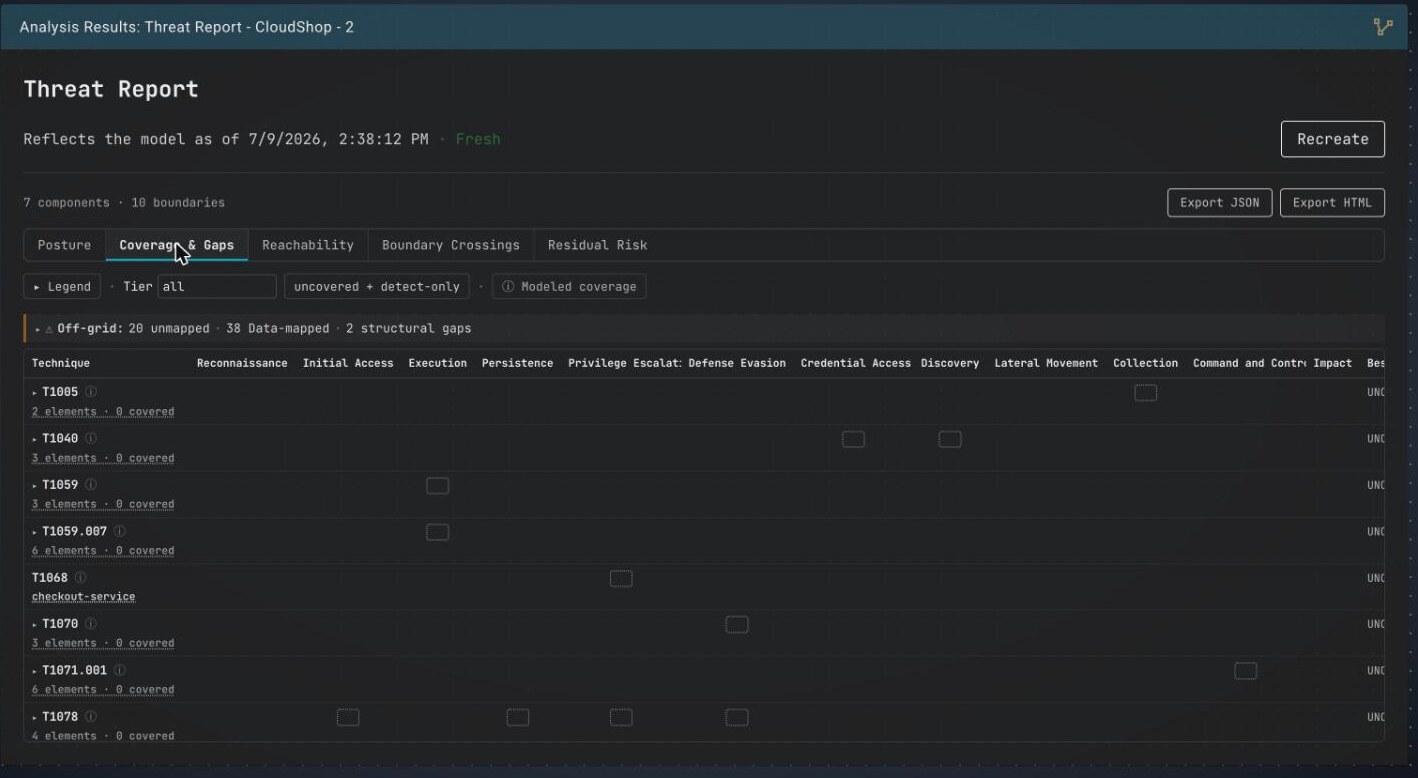Image resolution: width=1418 pixels, height=778 pixels.
Task: Expand the Legend section
Action: point(62,287)
